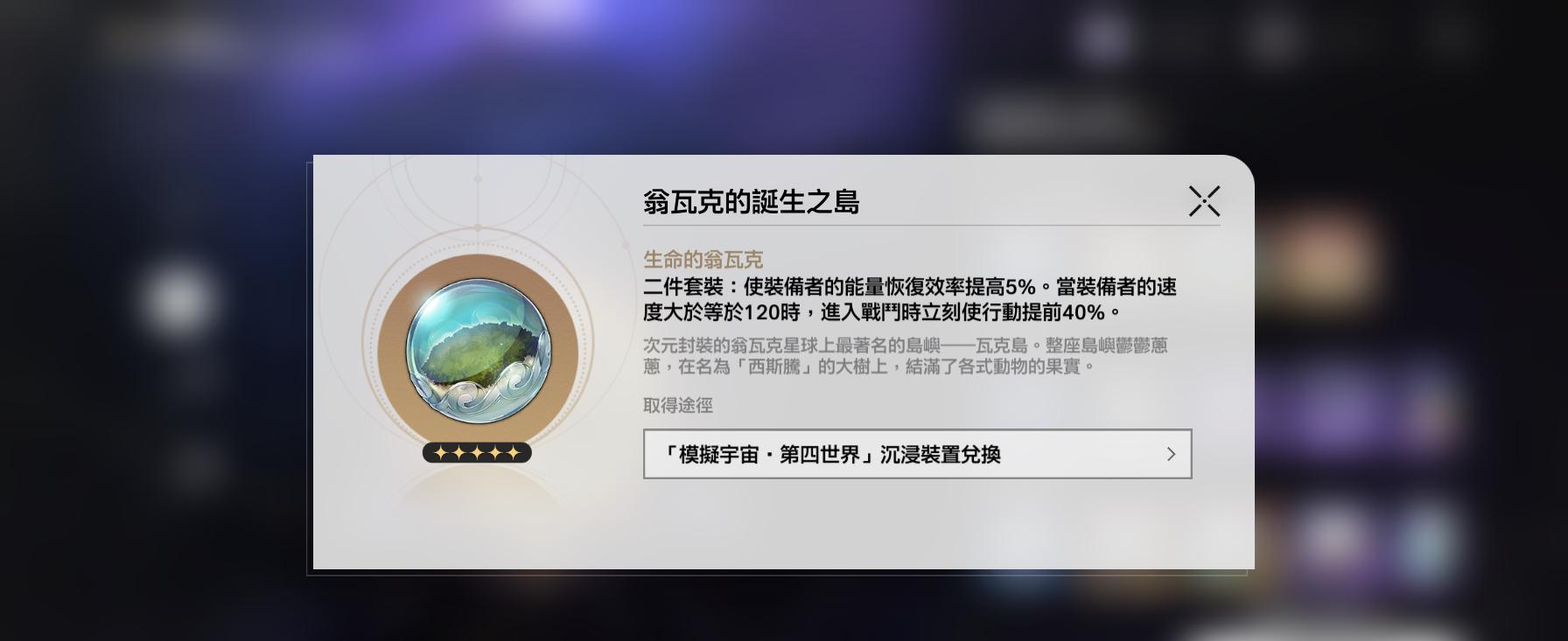Click the grey lore text about 瓦克島
Viewport: 1568px width, 641px height.
point(906,356)
